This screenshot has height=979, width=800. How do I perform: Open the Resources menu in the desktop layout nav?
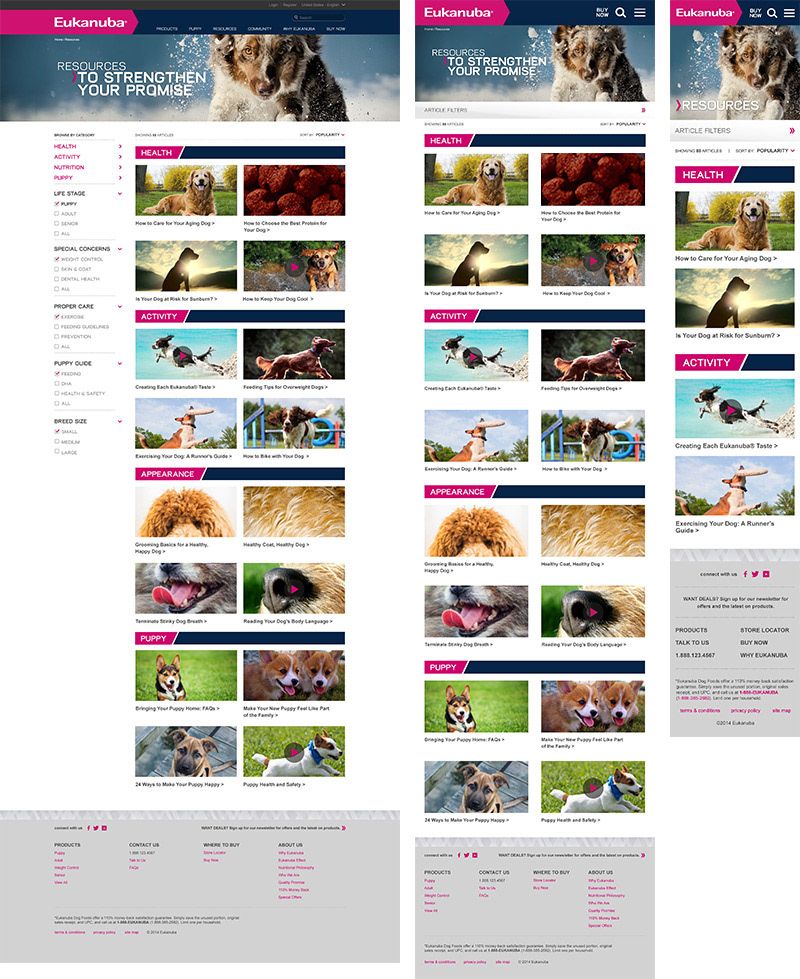[x=225, y=29]
